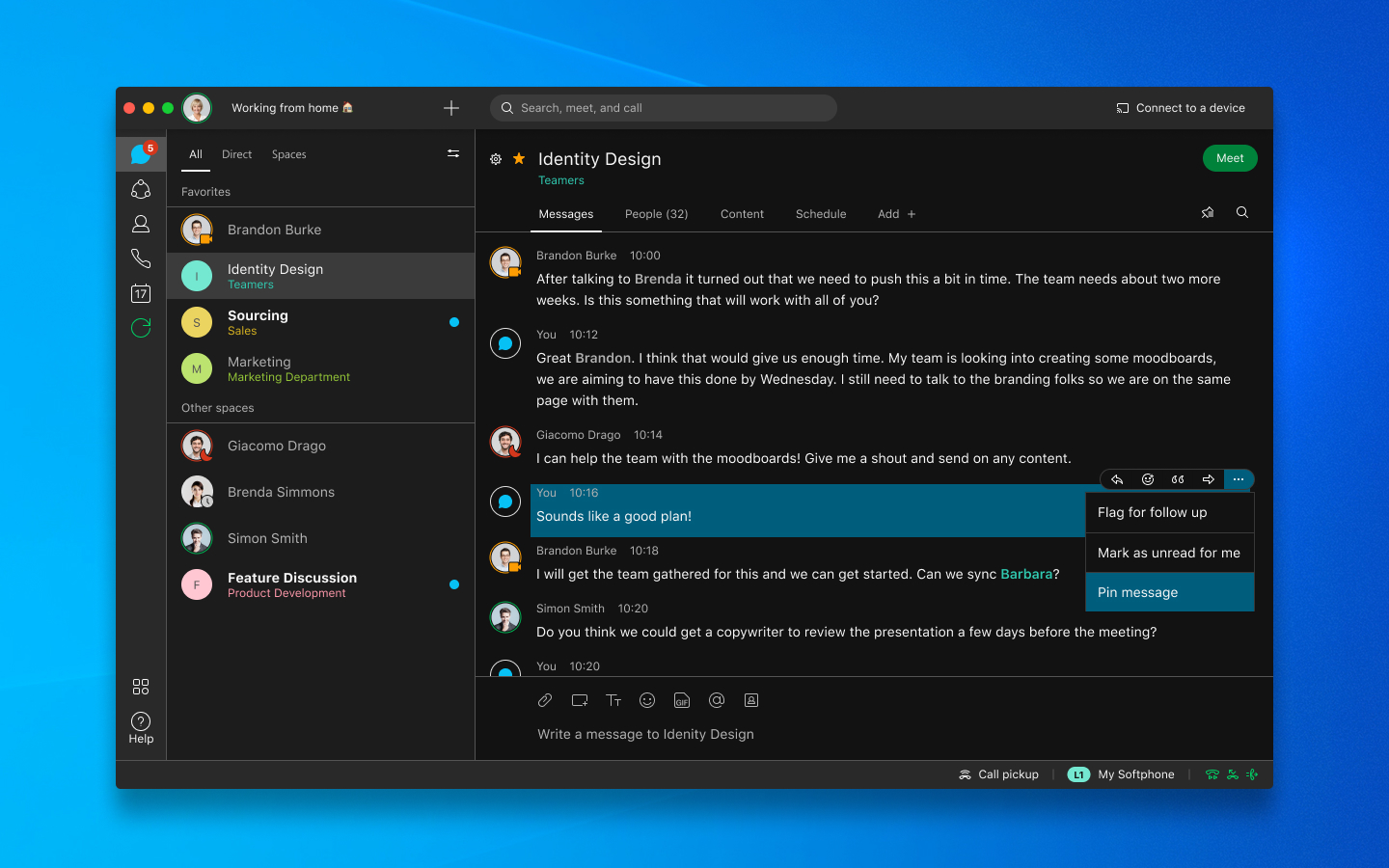This screenshot has height=868, width=1389.
Task: Open the Teams icon in the sidebar
Action: tap(141, 189)
